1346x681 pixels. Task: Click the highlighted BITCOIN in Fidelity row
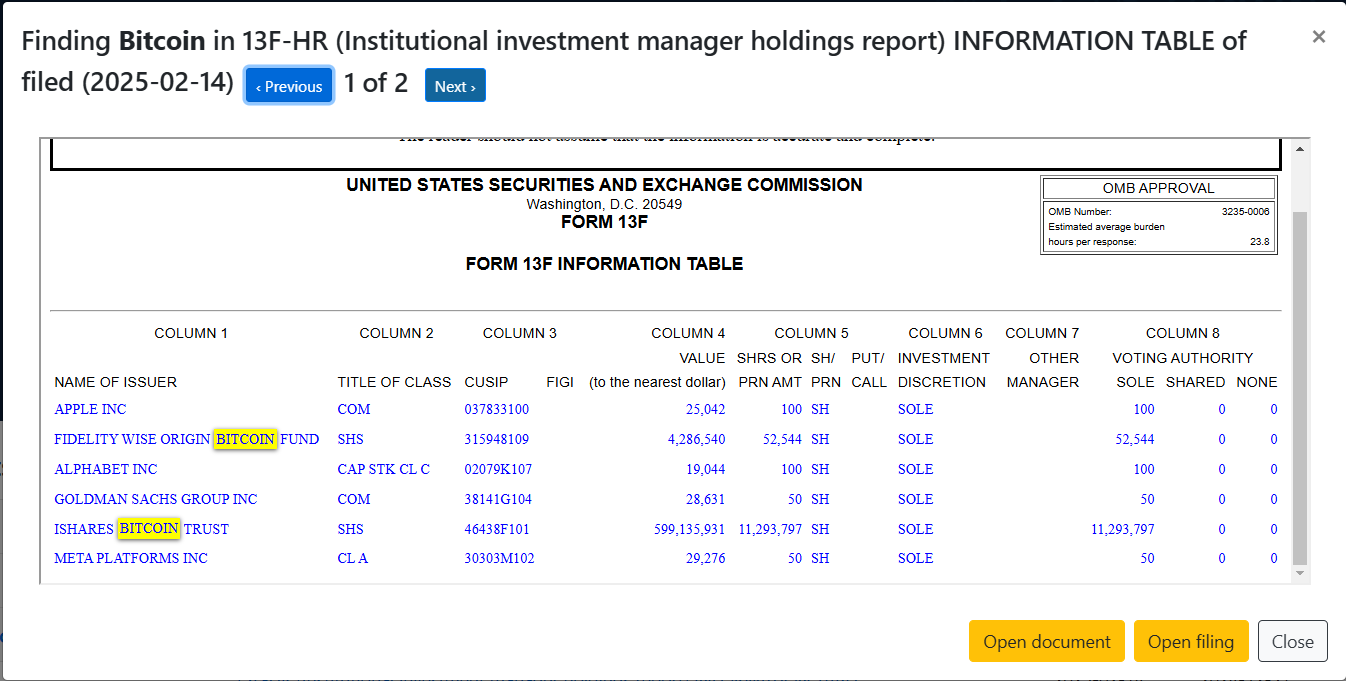tap(245, 439)
